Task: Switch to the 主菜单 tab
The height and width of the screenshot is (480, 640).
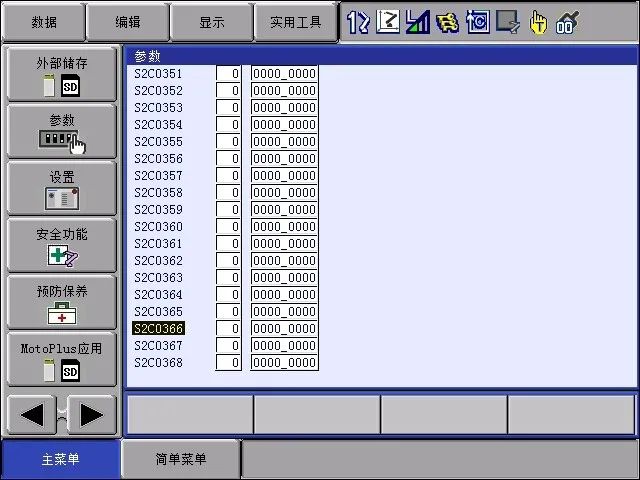Action: 60,459
